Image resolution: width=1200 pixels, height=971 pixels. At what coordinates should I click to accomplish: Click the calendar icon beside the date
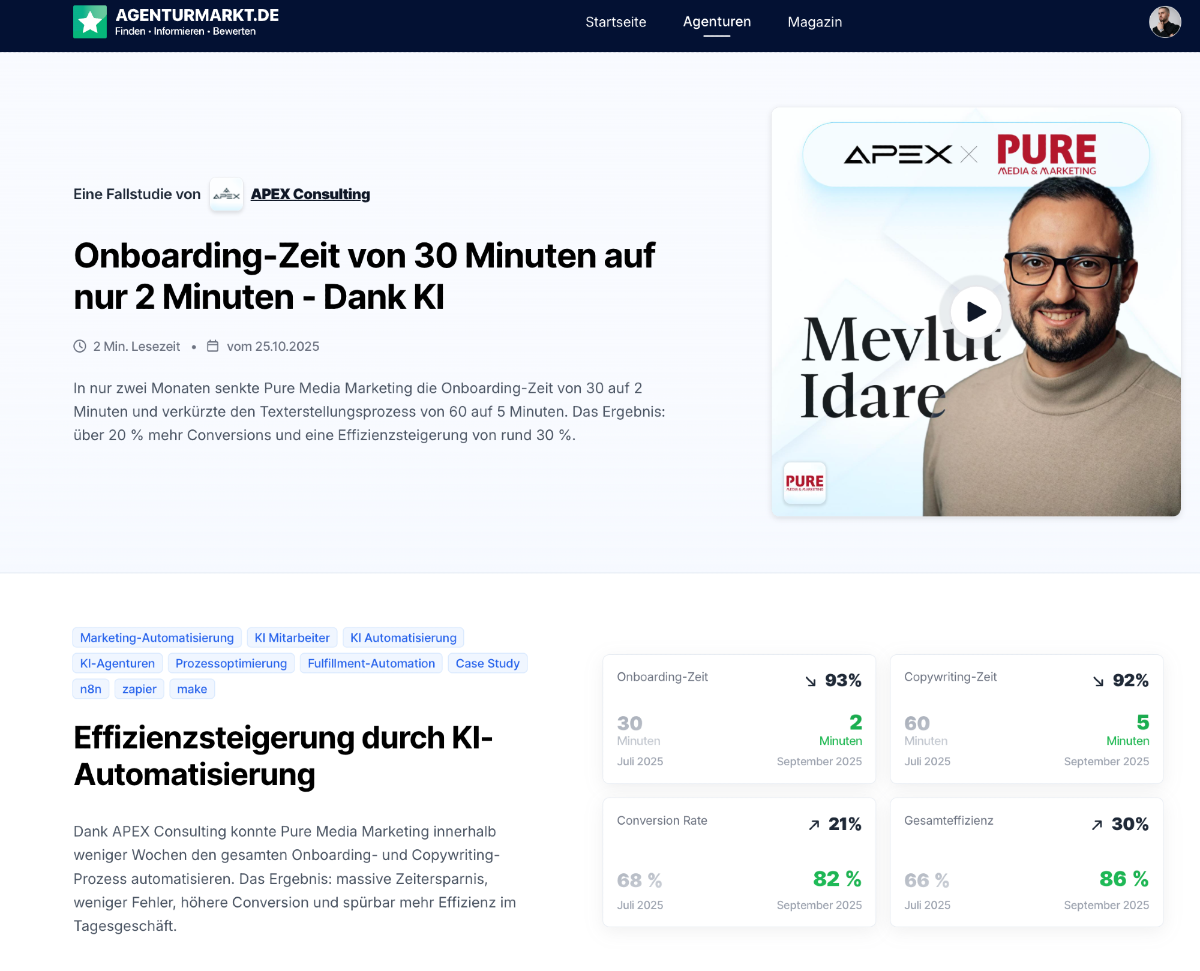pyautogui.click(x=212, y=346)
